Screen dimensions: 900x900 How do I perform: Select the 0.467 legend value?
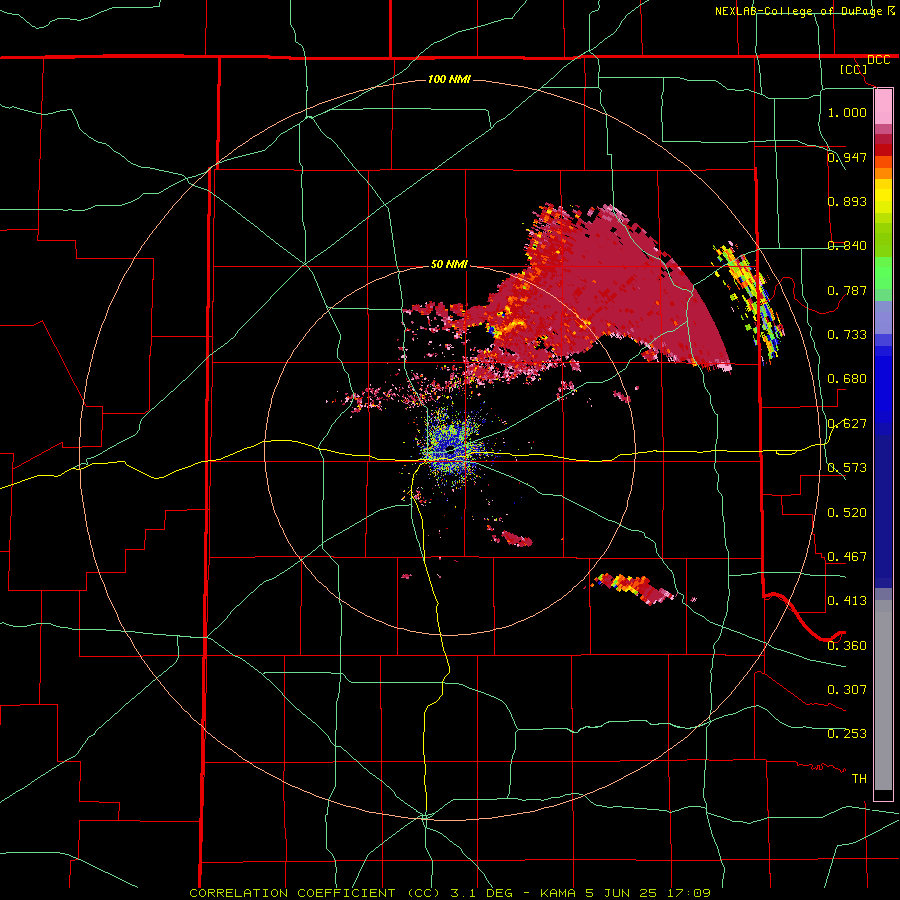847,556
